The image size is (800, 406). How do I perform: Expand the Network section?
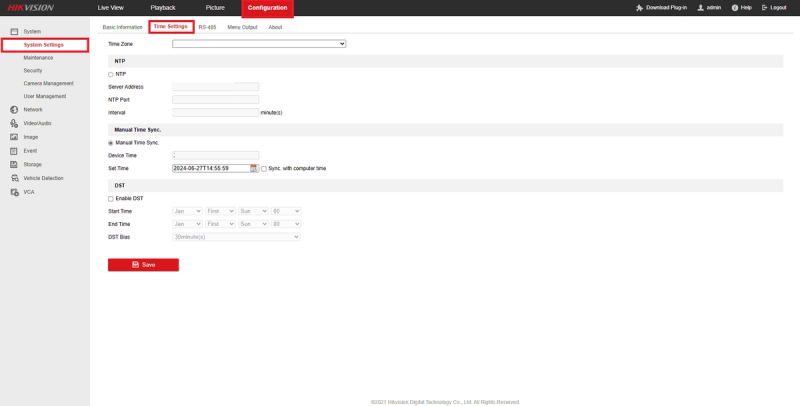point(33,110)
